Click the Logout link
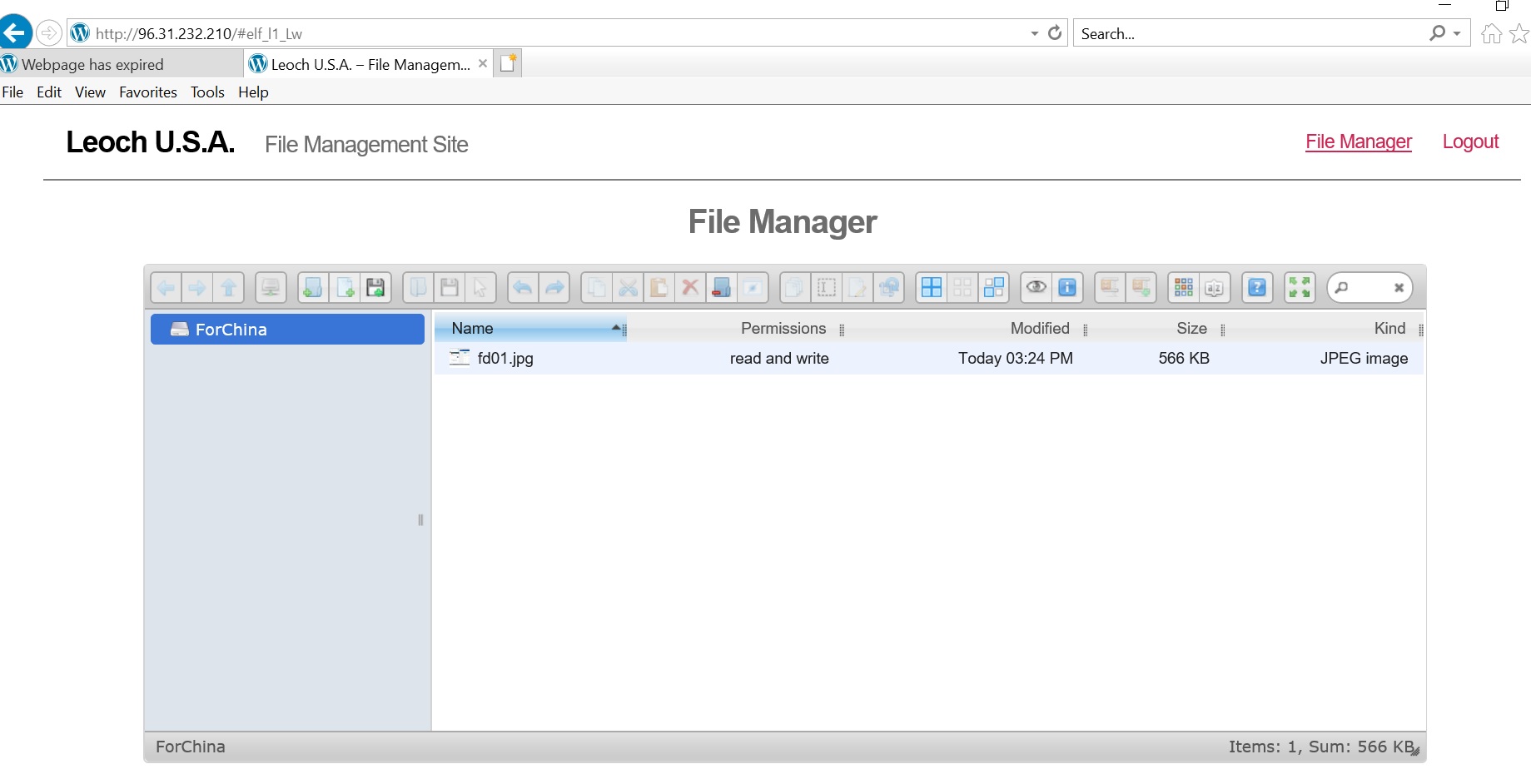Image resolution: width=1531 pixels, height=784 pixels. (1470, 142)
